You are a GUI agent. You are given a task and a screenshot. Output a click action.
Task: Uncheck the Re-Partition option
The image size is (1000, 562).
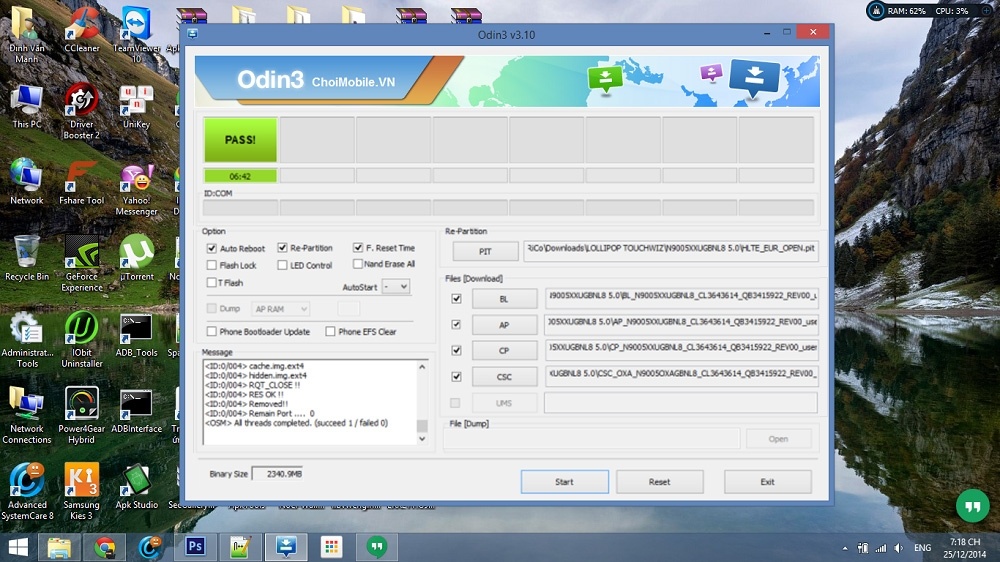(283, 248)
